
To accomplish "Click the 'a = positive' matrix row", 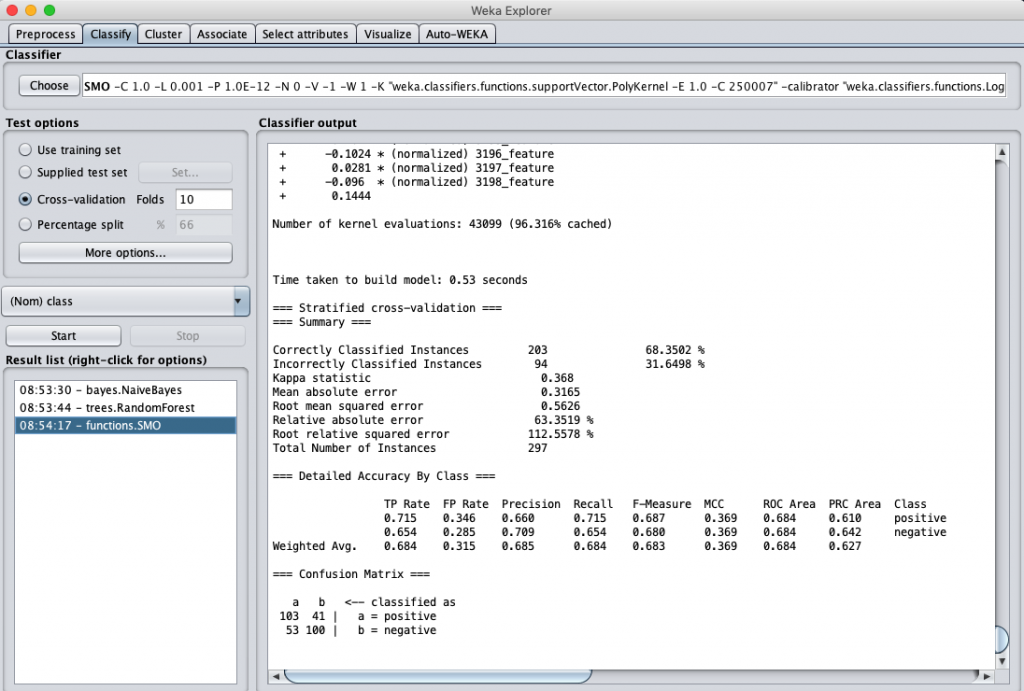I will pos(358,616).
